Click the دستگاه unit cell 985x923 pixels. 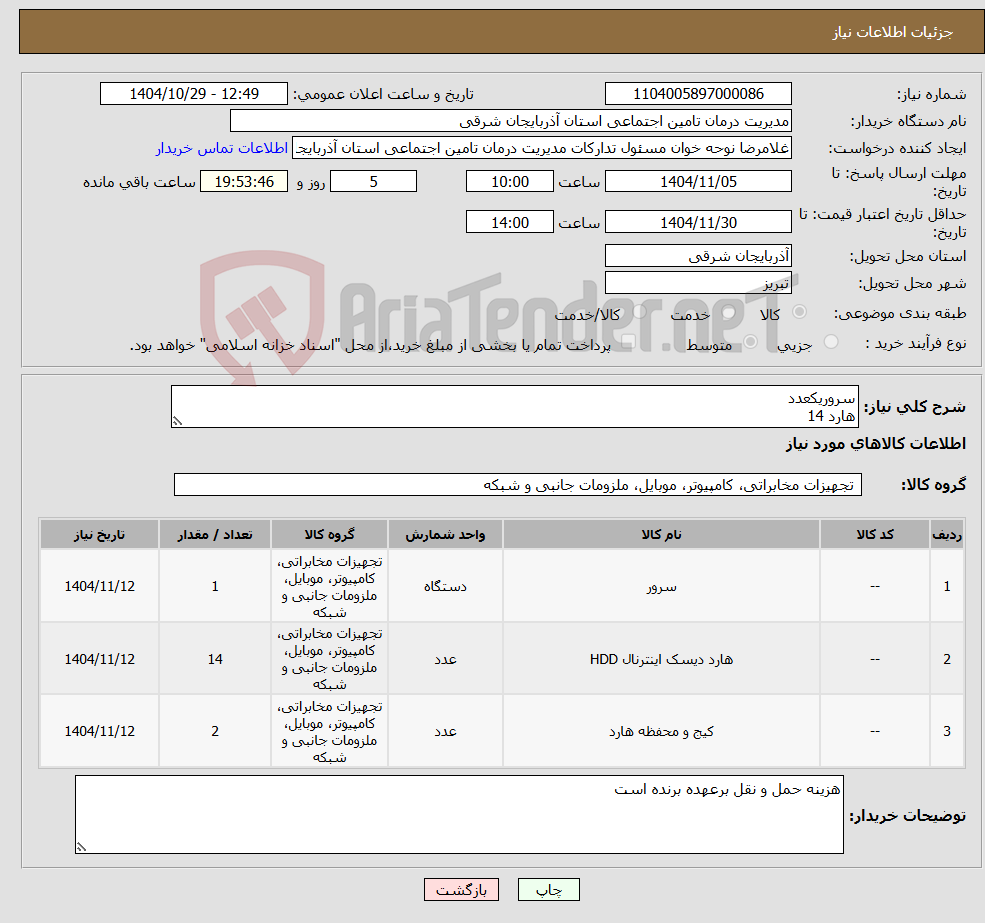point(445,587)
